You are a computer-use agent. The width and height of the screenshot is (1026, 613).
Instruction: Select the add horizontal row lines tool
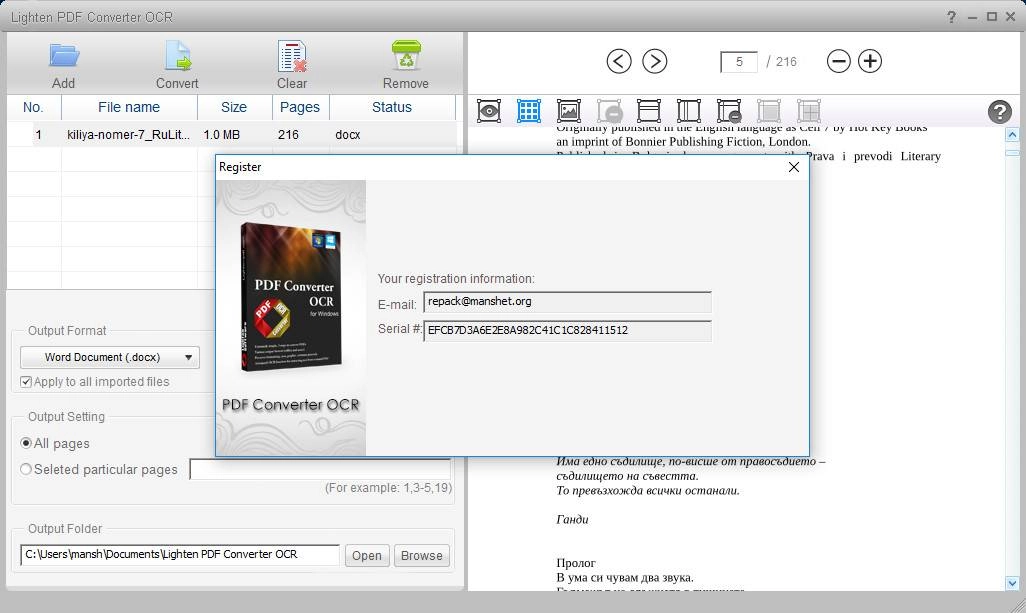coord(648,111)
